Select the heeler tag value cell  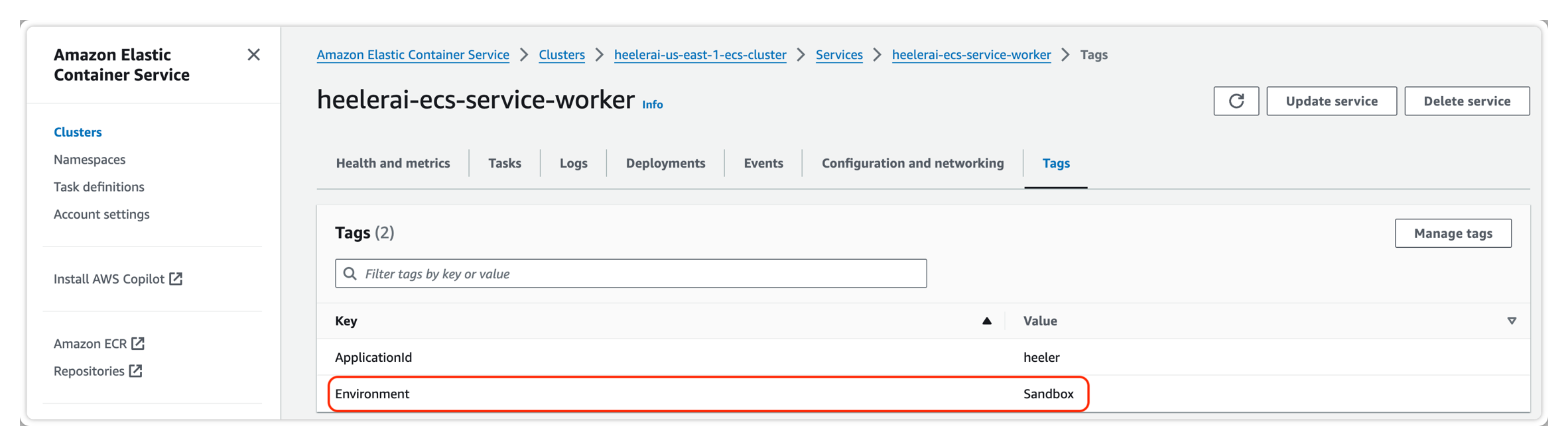(x=1041, y=357)
